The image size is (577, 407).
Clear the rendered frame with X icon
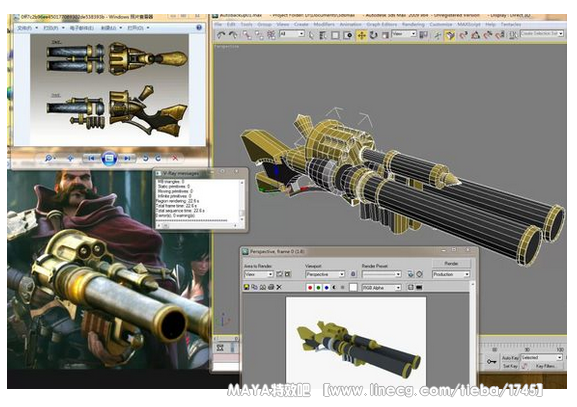279,287
